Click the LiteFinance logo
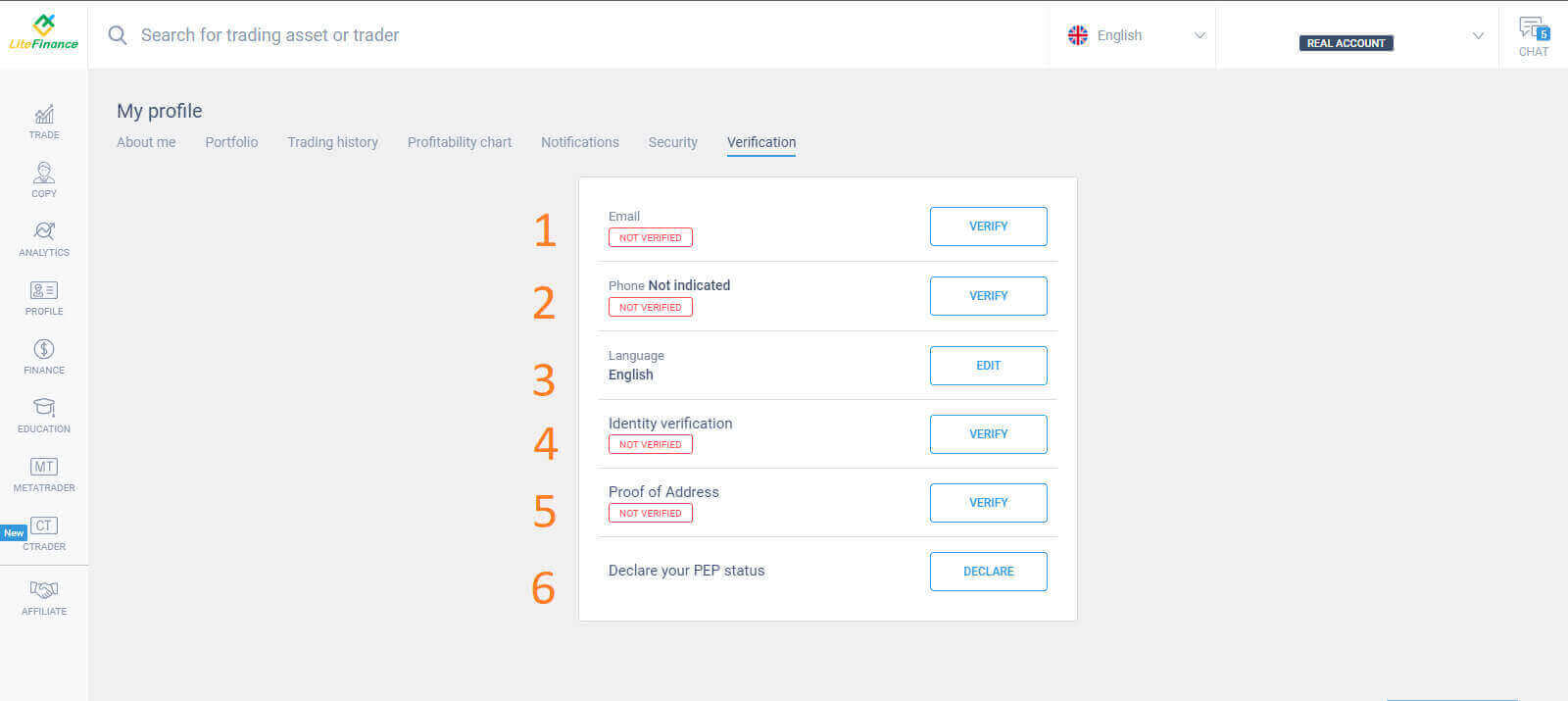Screen dimensions: 1568x701 (x=43, y=33)
